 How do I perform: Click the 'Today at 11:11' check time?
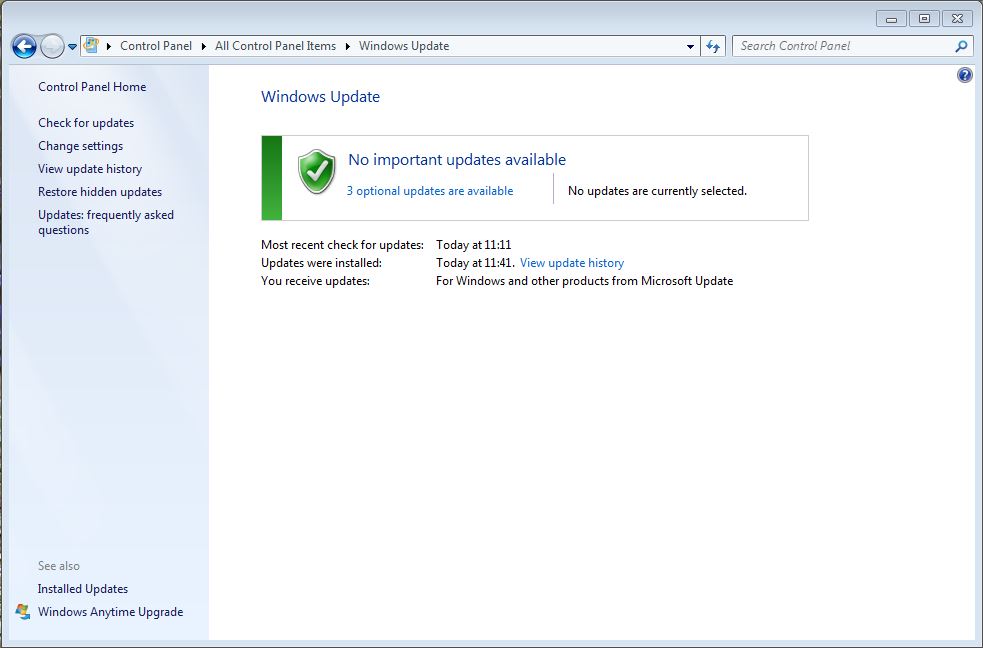coord(473,245)
